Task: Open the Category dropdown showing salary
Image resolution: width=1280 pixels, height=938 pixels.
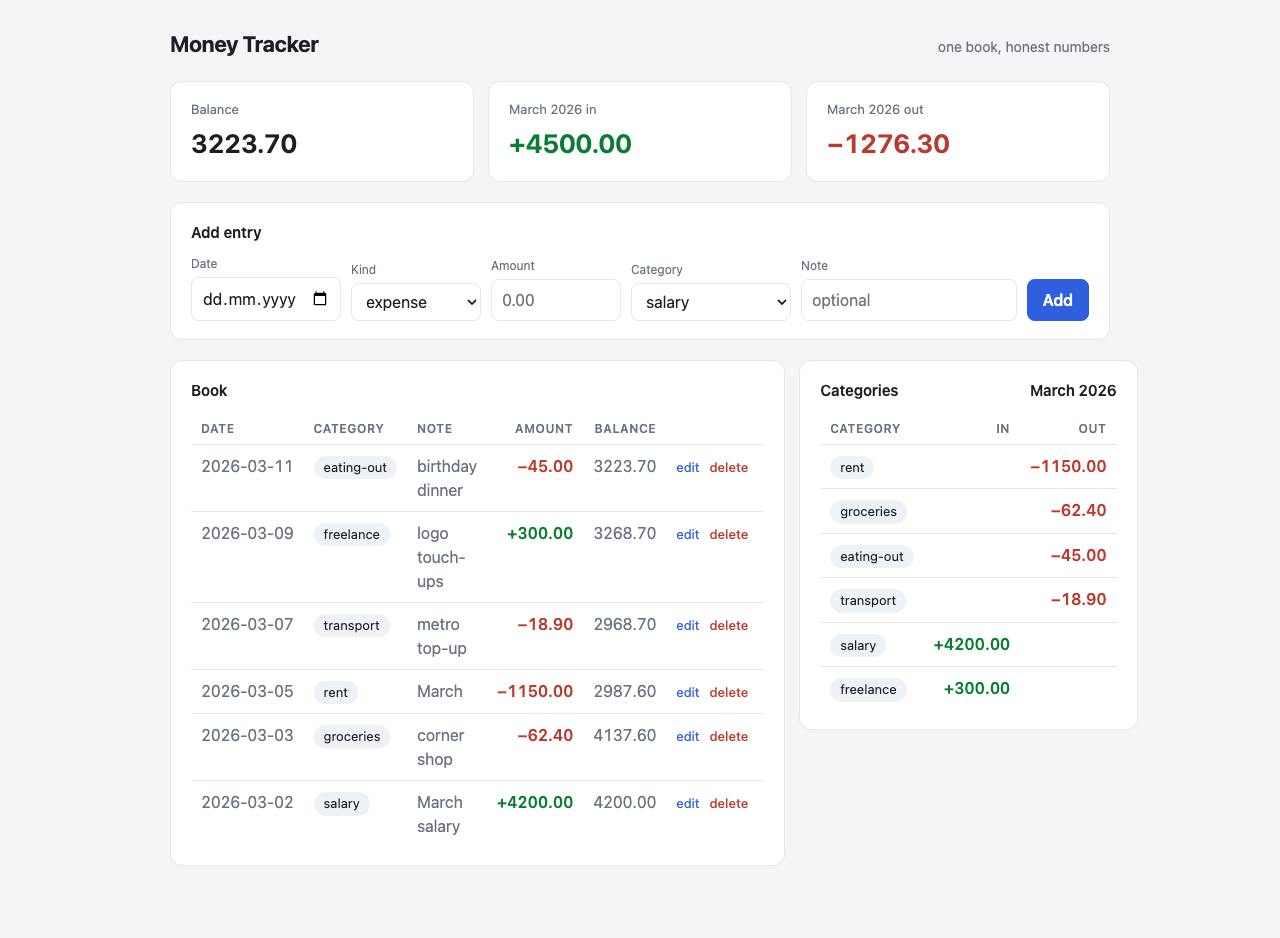Action: click(711, 302)
